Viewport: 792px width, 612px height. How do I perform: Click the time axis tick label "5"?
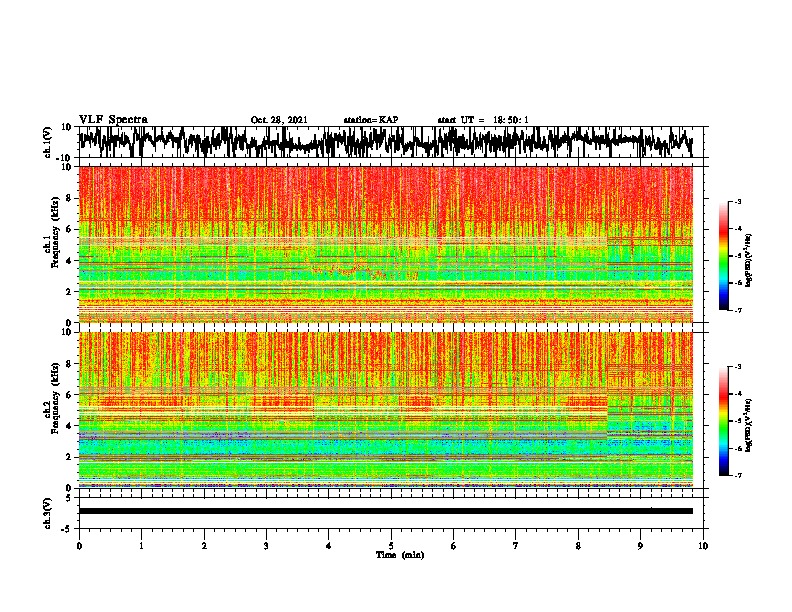[x=391, y=546]
